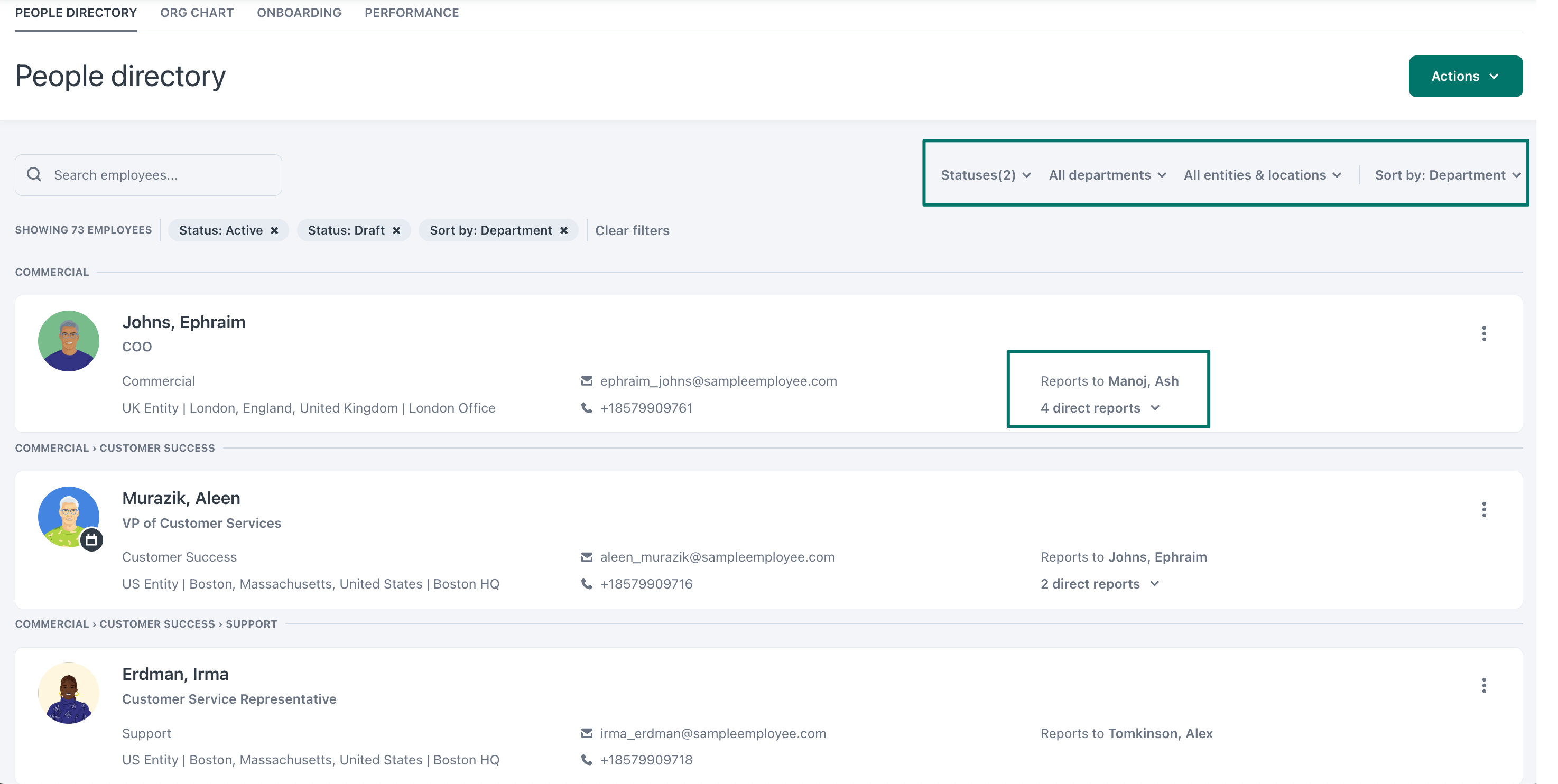Open the All departments dropdown
Screen dimensions: 1558x784
(x=1107, y=174)
